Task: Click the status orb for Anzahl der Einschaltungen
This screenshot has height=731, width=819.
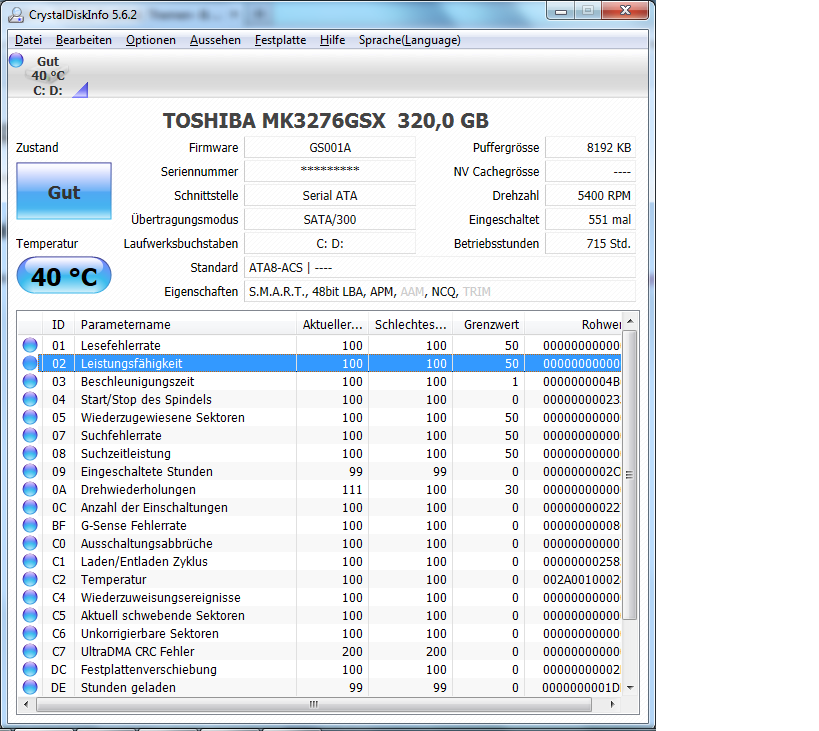Action: click(x=30, y=507)
